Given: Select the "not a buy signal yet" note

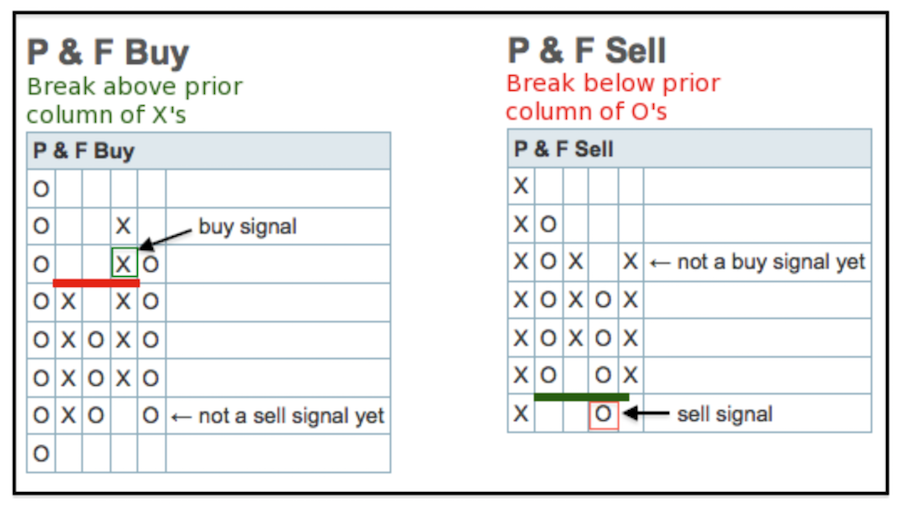Looking at the screenshot, I should point(758,262).
